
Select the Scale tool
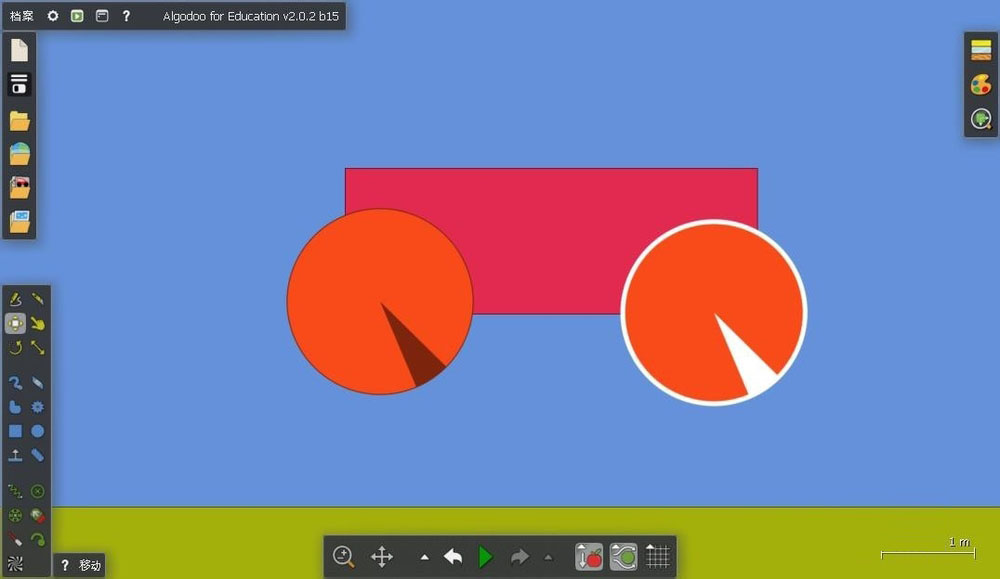pyautogui.click(x=38, y=348)
